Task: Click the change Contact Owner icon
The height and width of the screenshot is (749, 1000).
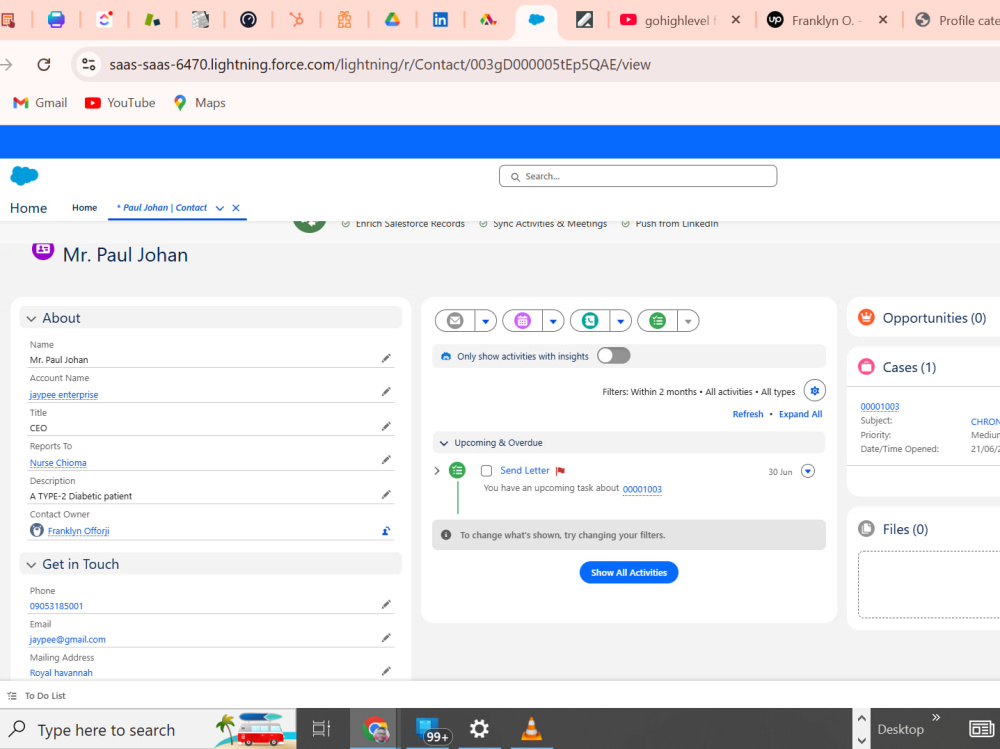Action: coord(386,531)
